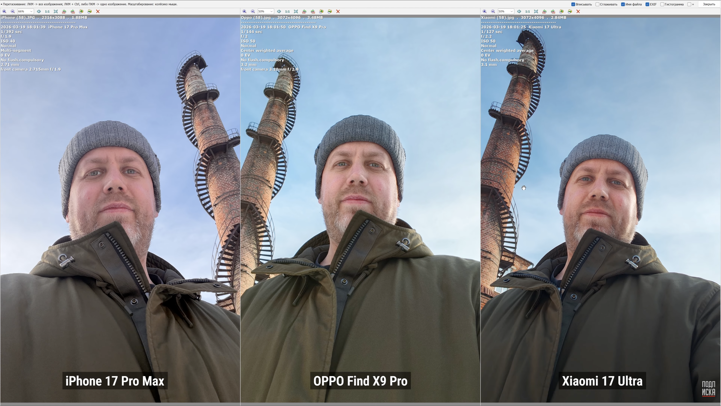Viewport: 721px width, 406px height.
Task: Toggle the 'Имя файла' checkbox
Action: [x=623, y=4]
